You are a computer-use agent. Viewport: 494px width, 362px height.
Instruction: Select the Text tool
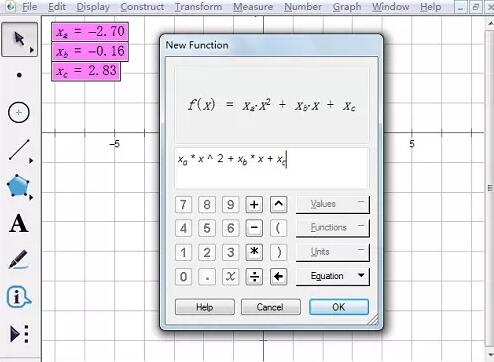point(19,223)
